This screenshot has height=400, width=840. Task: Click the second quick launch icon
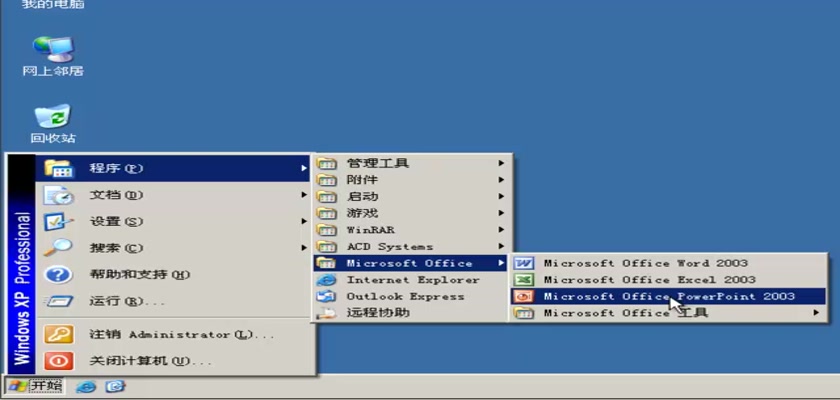coord(115,386)
